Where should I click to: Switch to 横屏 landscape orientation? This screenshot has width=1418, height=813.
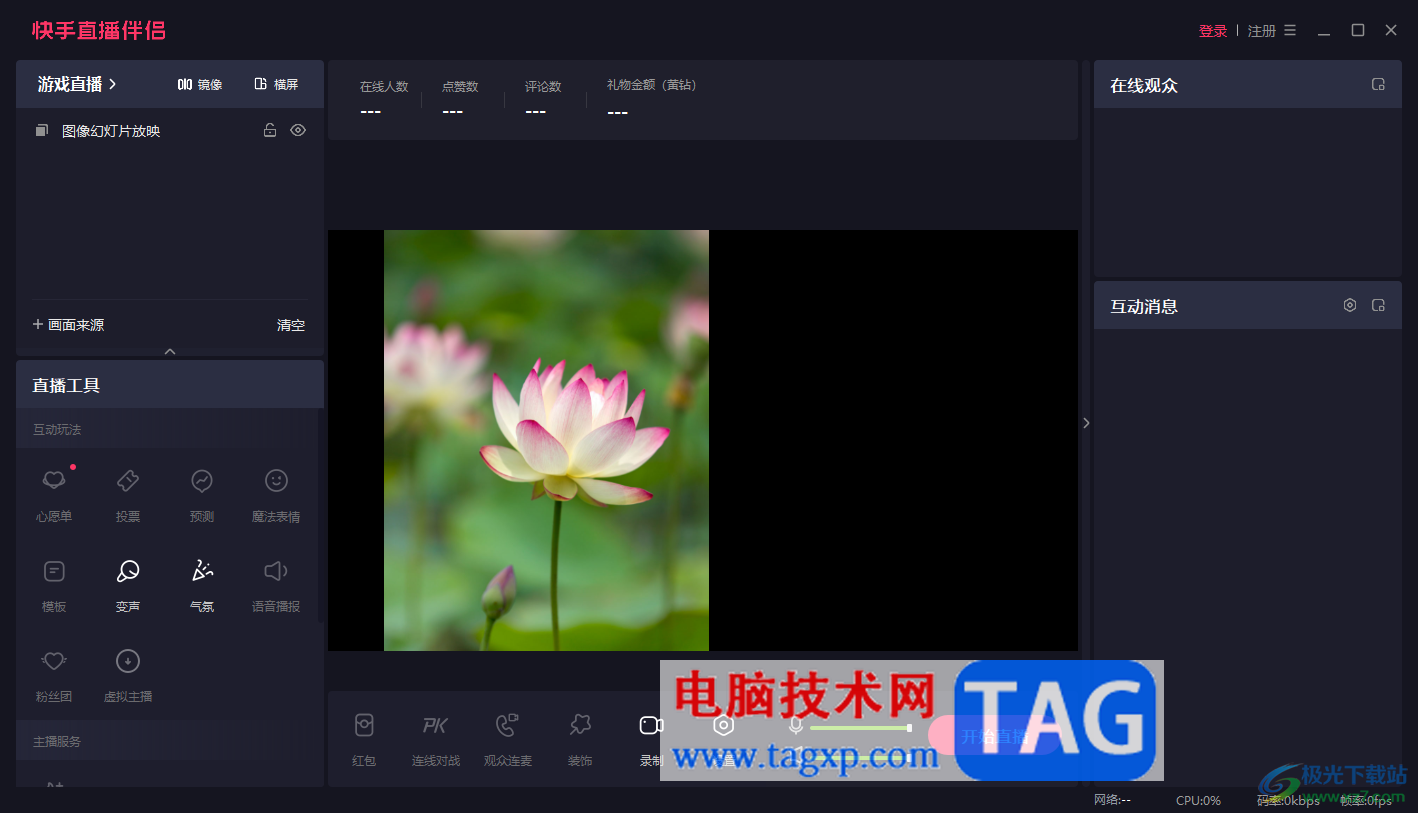coord(277,84)
